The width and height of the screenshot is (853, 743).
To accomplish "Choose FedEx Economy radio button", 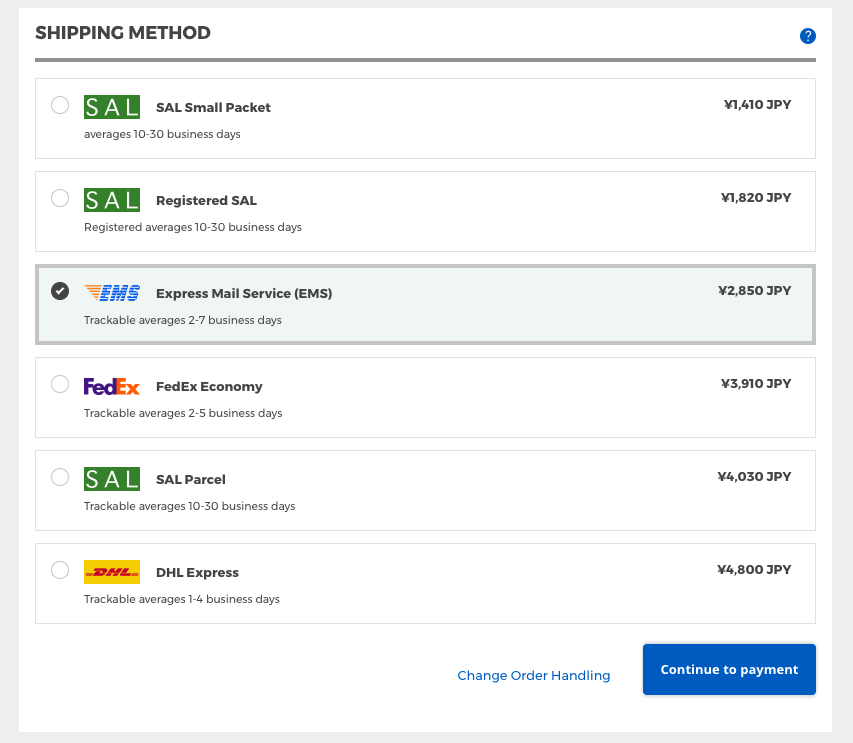I will tap(60, 384).
